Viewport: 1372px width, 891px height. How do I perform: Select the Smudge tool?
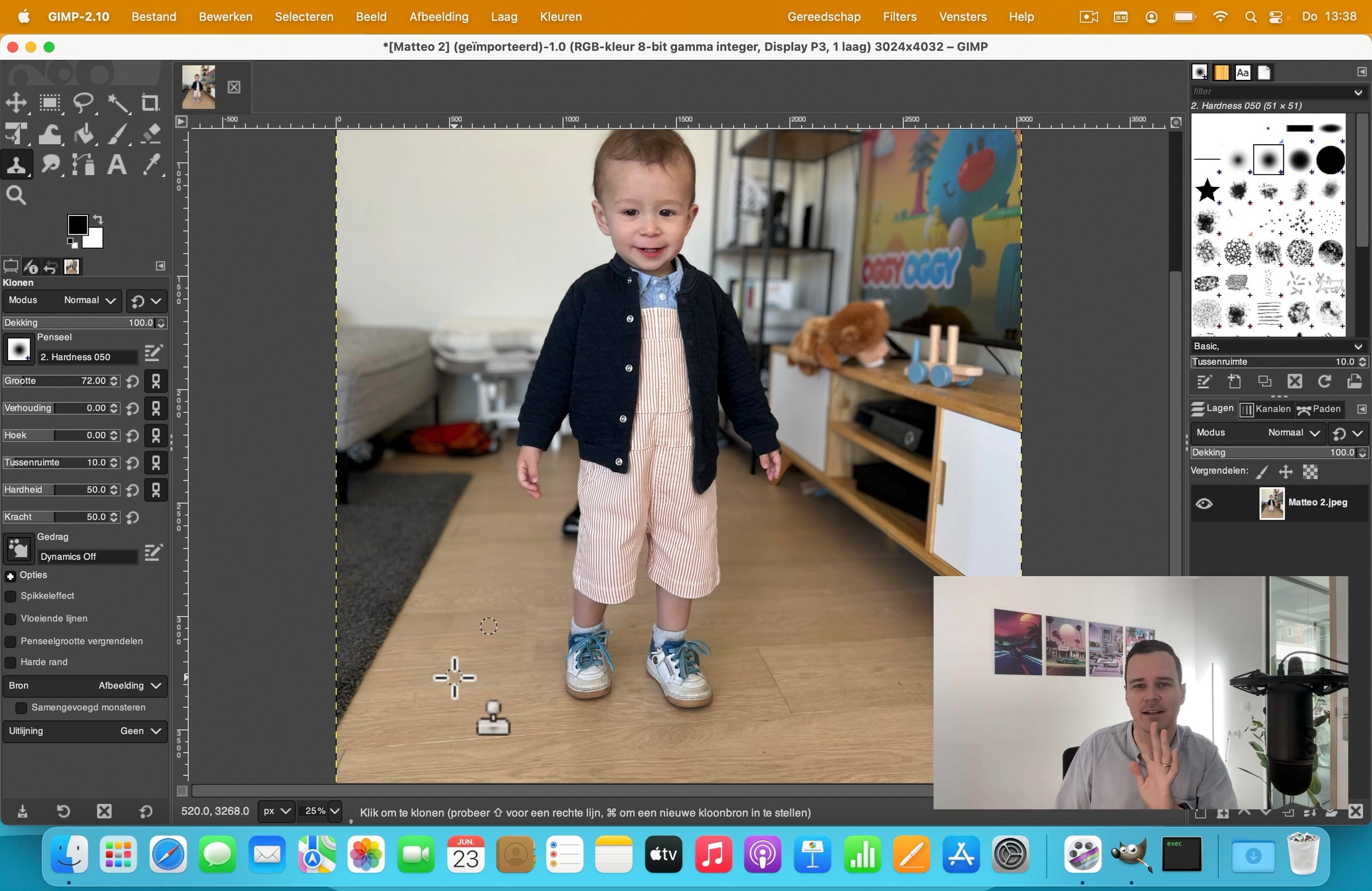click(50, 165)
